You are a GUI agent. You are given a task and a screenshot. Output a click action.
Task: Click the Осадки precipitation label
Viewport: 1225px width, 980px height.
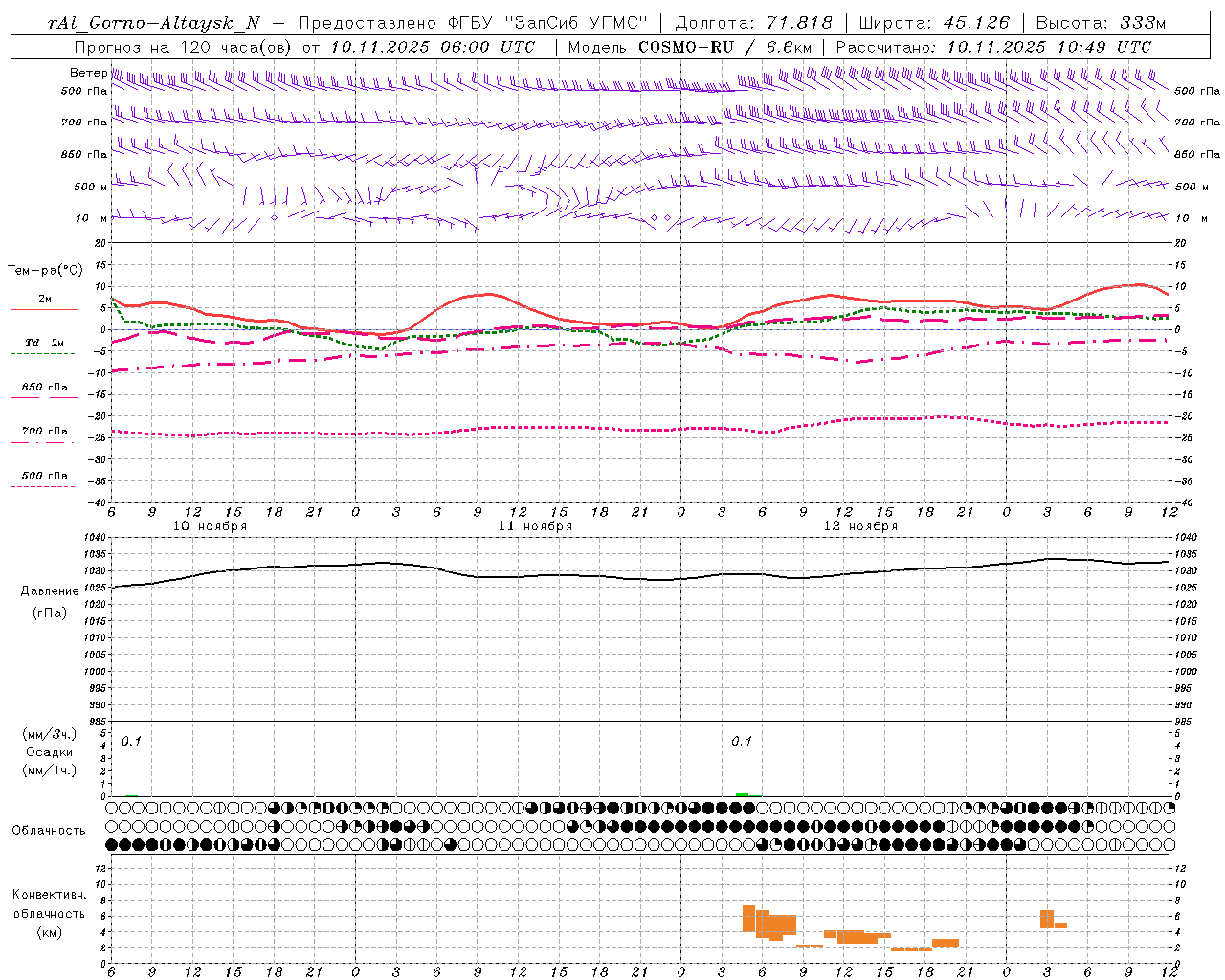[50, 752]
